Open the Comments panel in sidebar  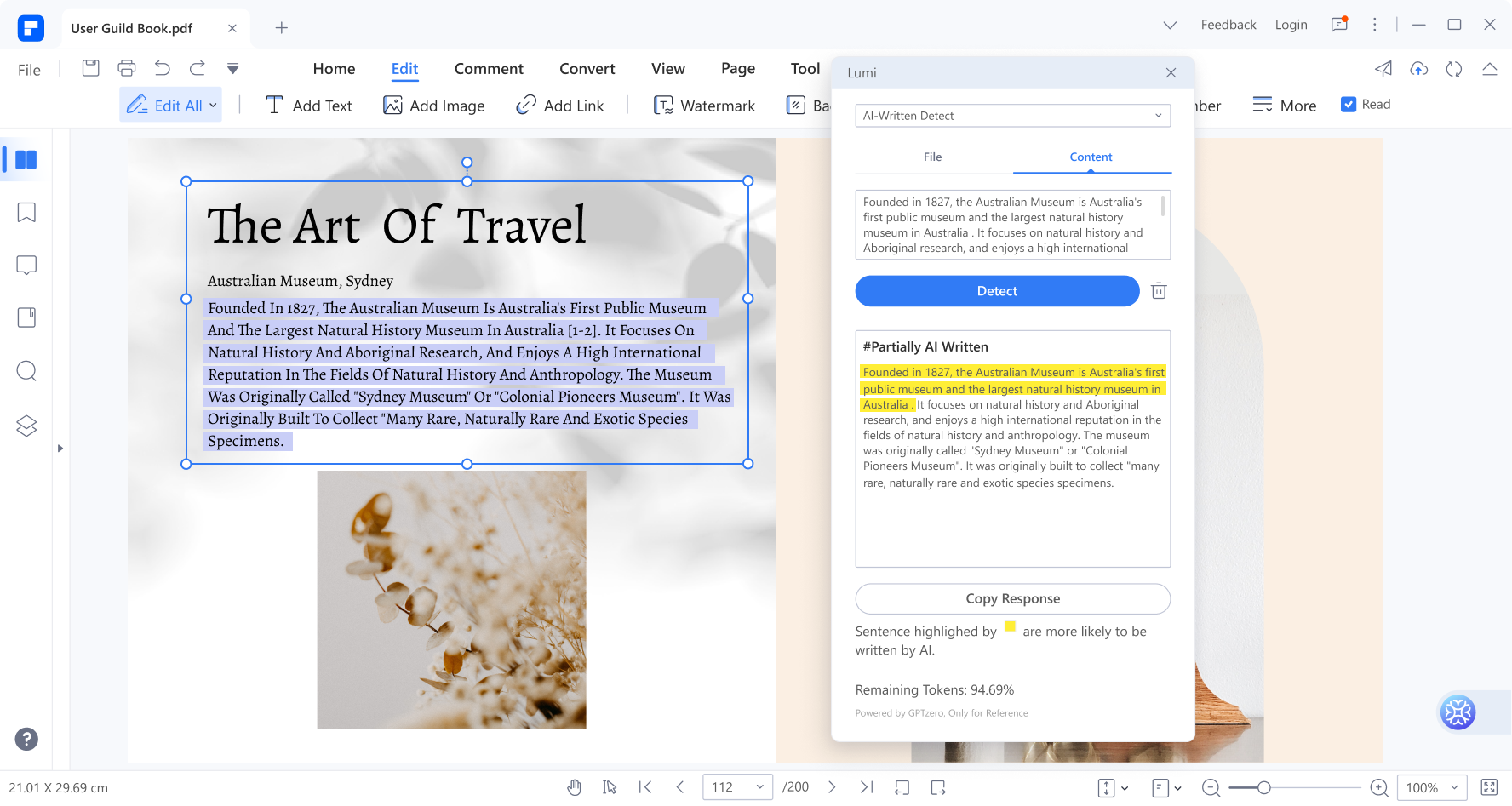tap(26, 265)
